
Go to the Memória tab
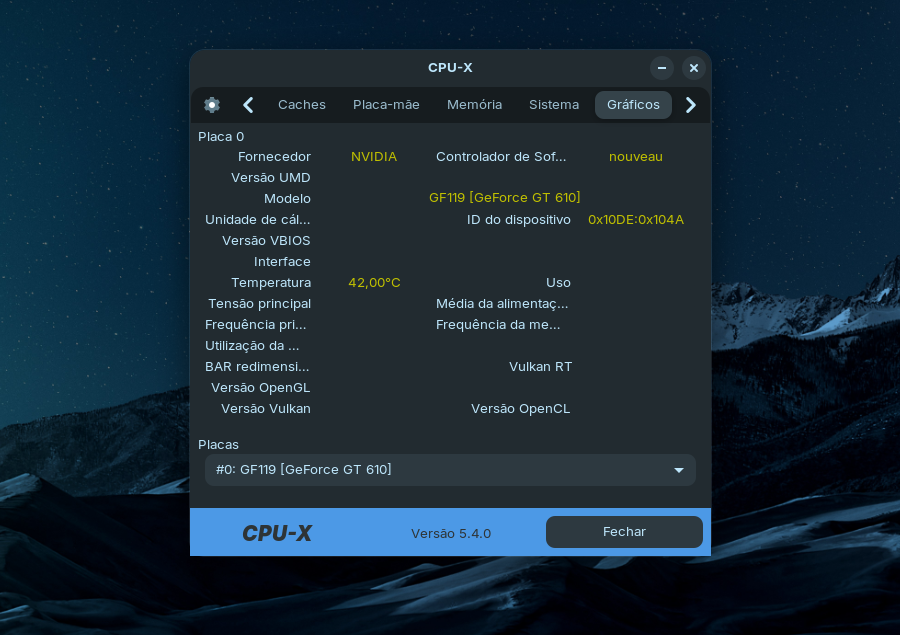(x=474, y=105)
